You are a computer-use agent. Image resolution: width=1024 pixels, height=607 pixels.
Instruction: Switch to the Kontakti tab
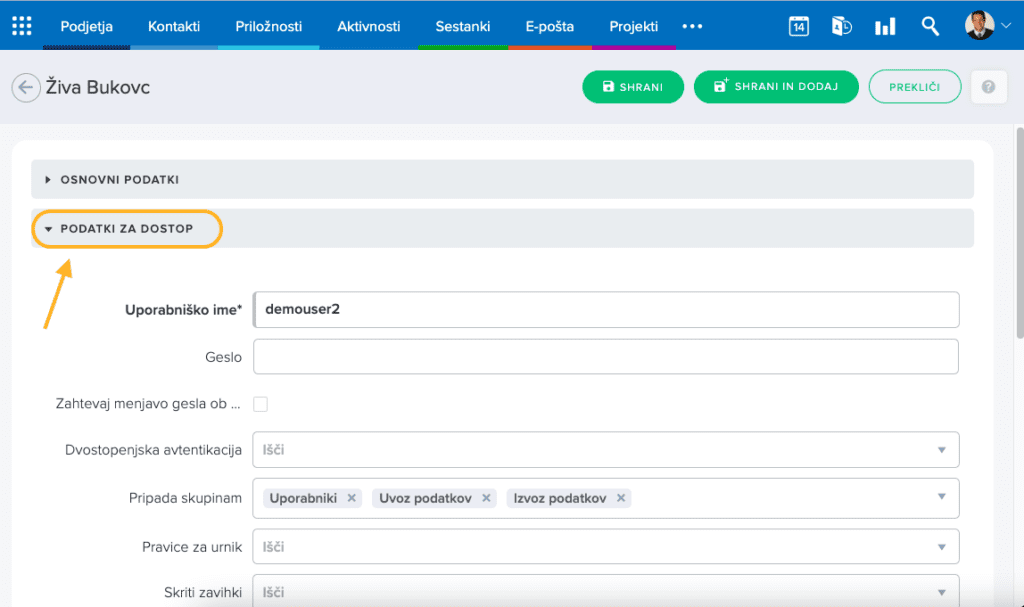coord(174,26)
